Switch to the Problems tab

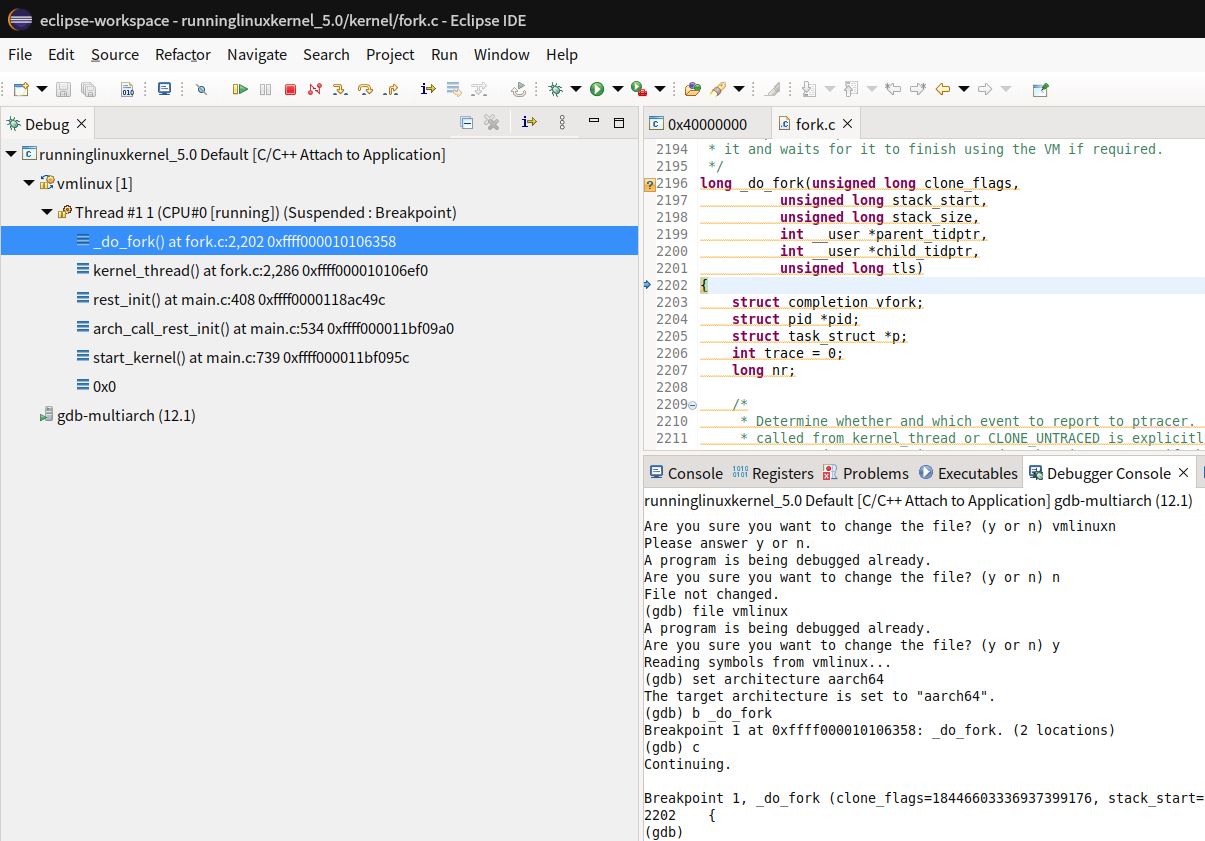point(865,473)
